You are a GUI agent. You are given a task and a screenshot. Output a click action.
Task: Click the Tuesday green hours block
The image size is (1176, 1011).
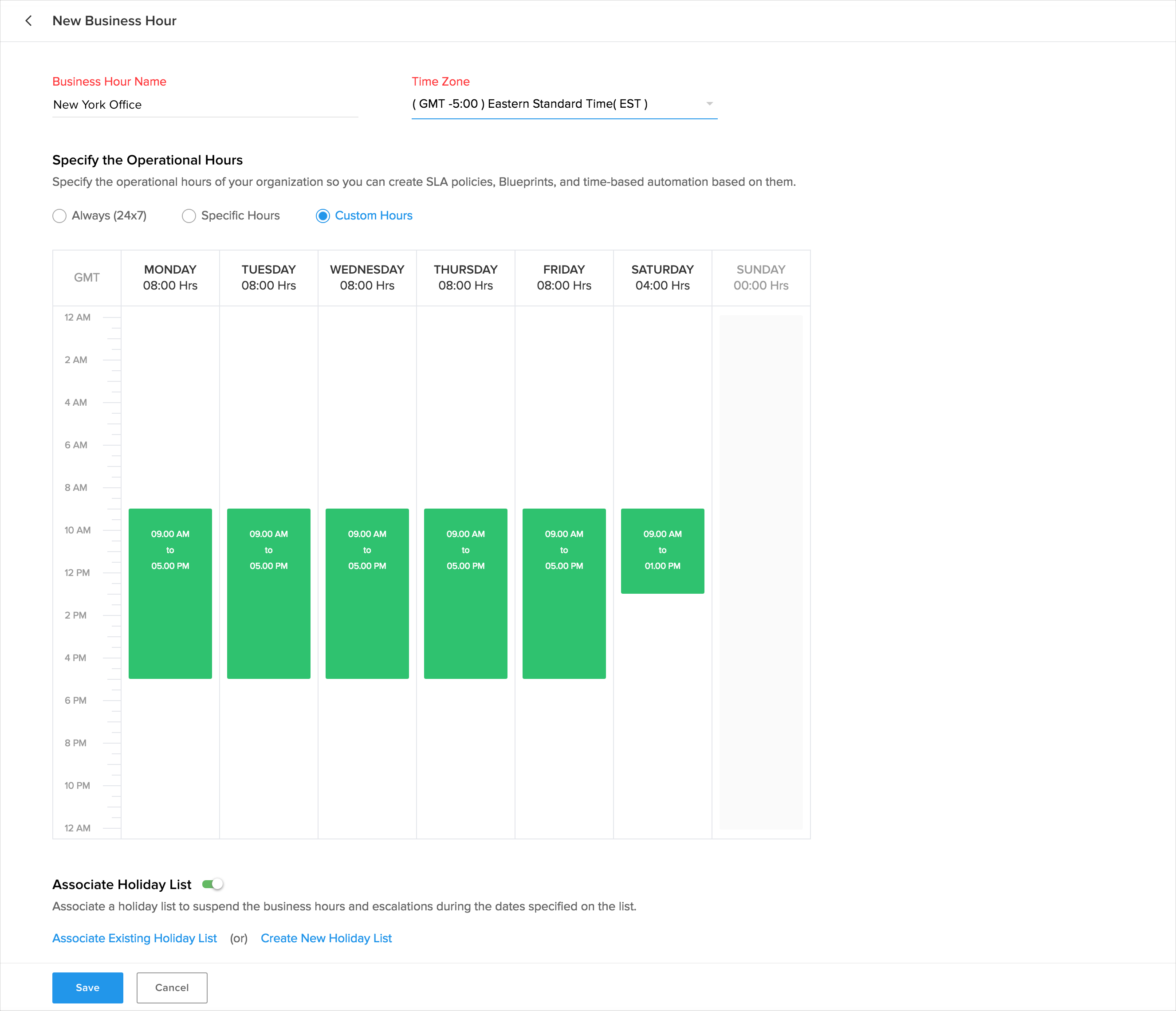(268, 593)
